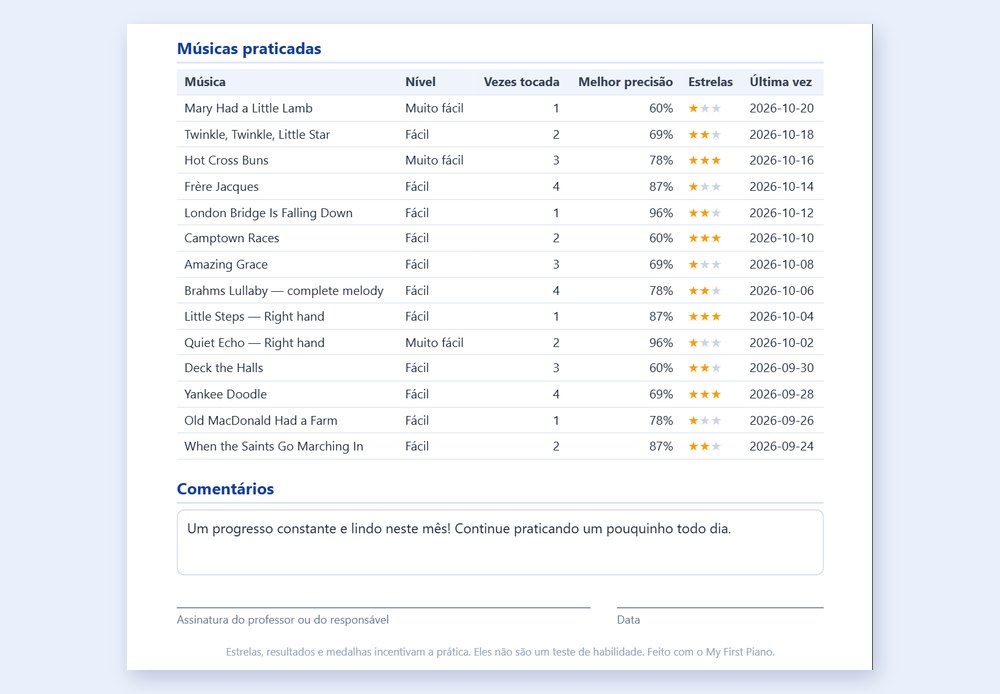Select the star rating for Old MacDonald Had a Farm
Image resolution: width=1000 pixels, height=694 pixels.
coord(705,420)
